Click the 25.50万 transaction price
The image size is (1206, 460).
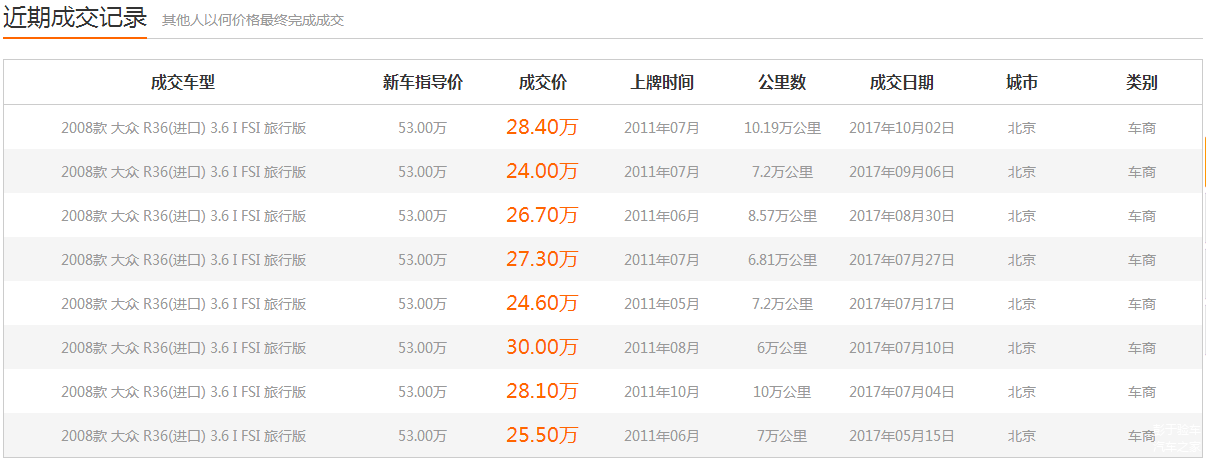(x=542, y=436)
